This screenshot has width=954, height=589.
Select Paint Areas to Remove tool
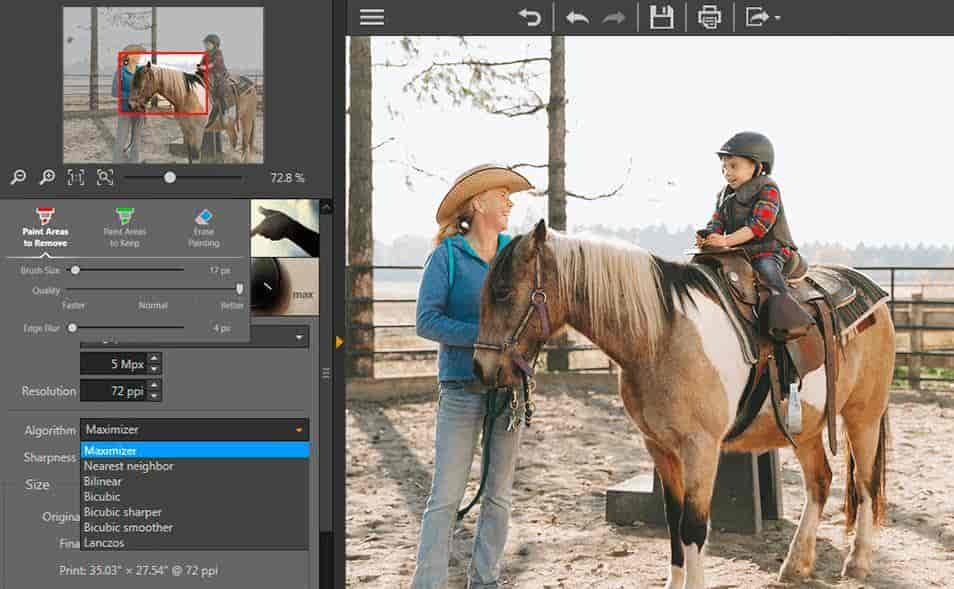[45, 227]
